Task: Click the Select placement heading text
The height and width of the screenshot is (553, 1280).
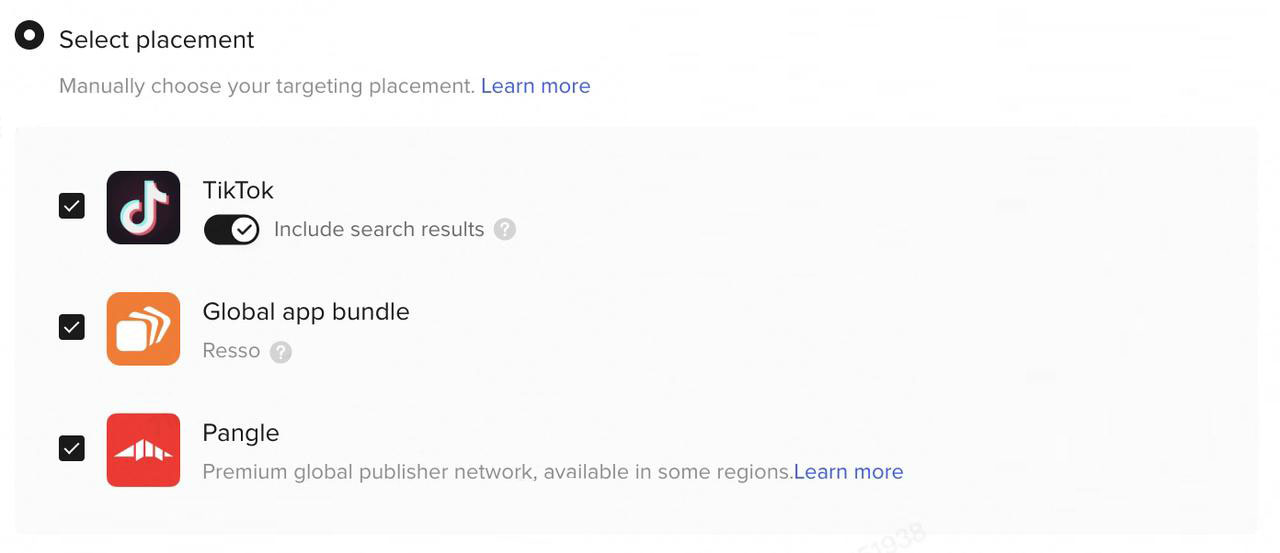Action: coord(157,40)
